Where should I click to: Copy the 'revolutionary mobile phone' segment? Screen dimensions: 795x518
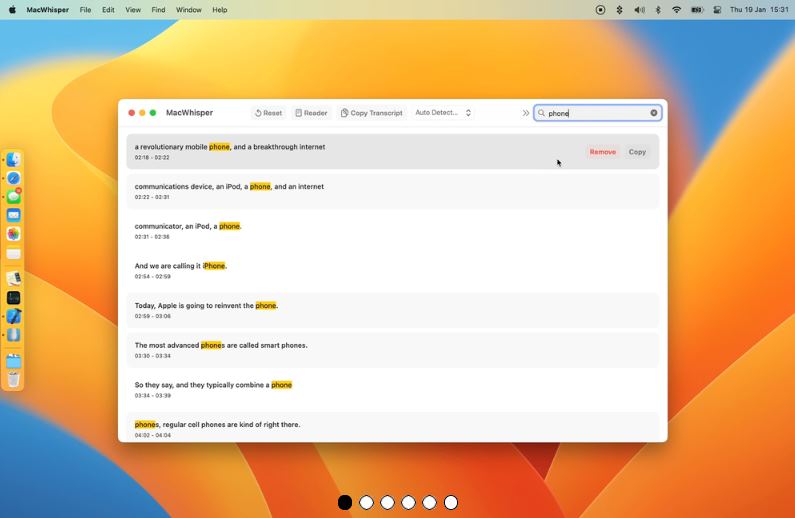click(637, 152)
